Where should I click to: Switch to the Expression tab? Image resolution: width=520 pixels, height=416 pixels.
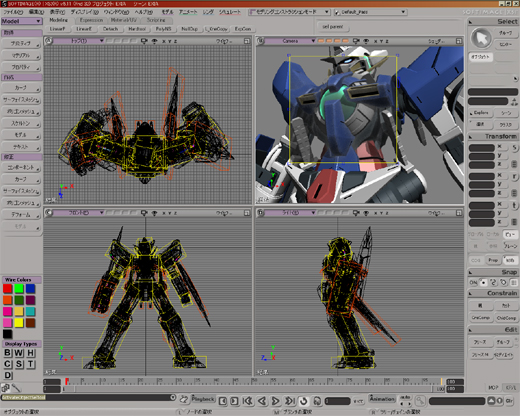click(91, 20)
